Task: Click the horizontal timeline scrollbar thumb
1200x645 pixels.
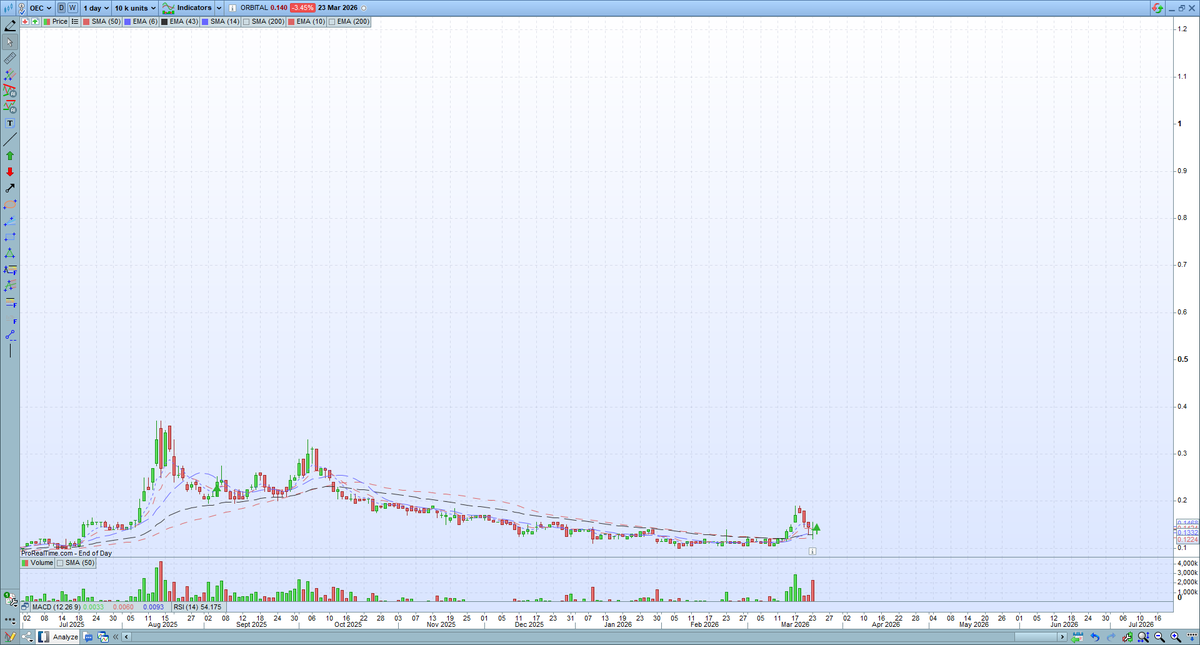Action: coord(1036,636)
